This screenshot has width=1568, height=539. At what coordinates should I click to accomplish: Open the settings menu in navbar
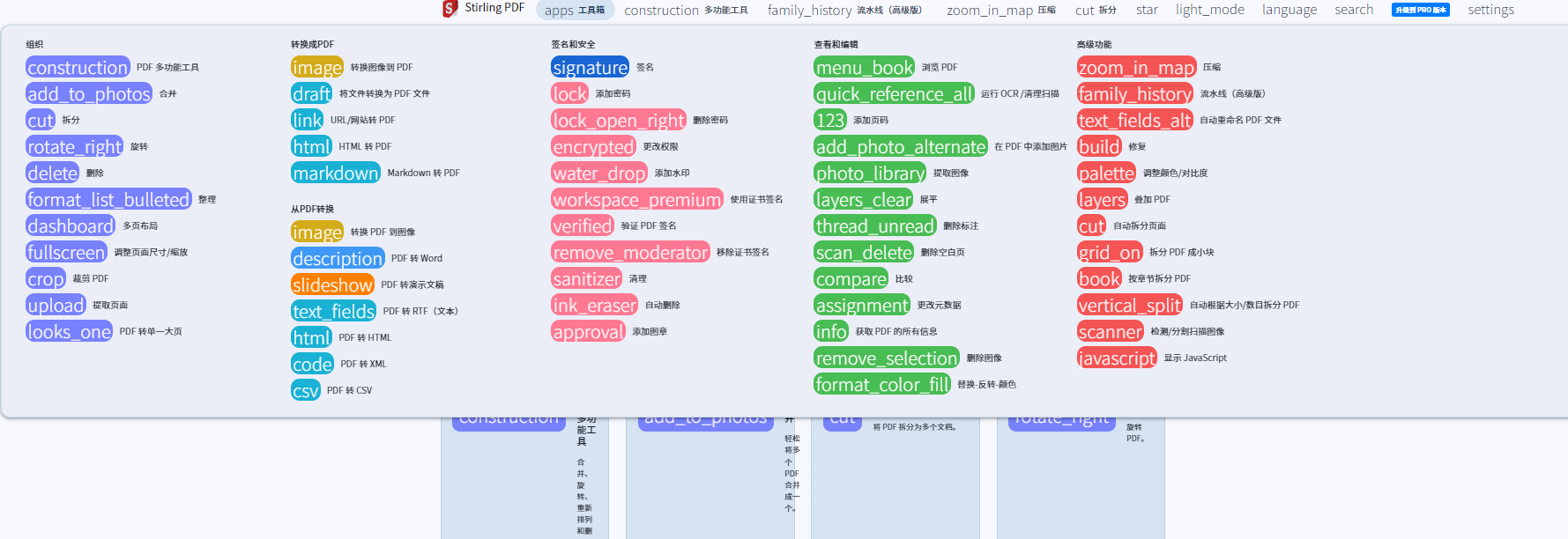[1490, 10]
